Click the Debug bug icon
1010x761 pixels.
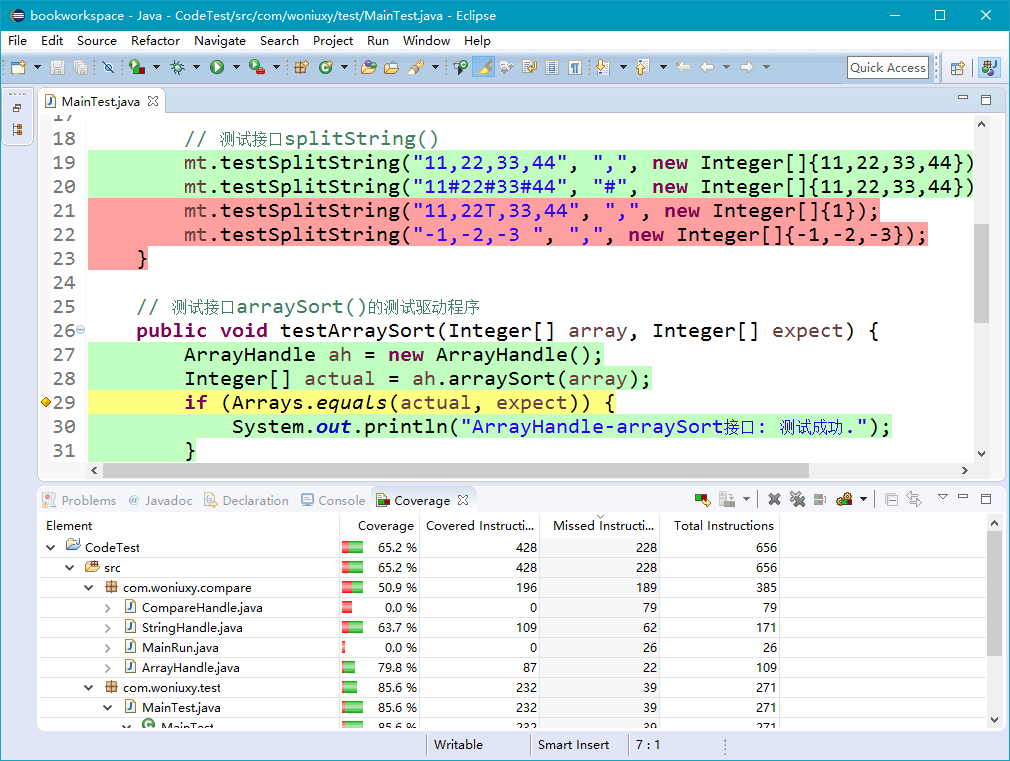(178, 67)
